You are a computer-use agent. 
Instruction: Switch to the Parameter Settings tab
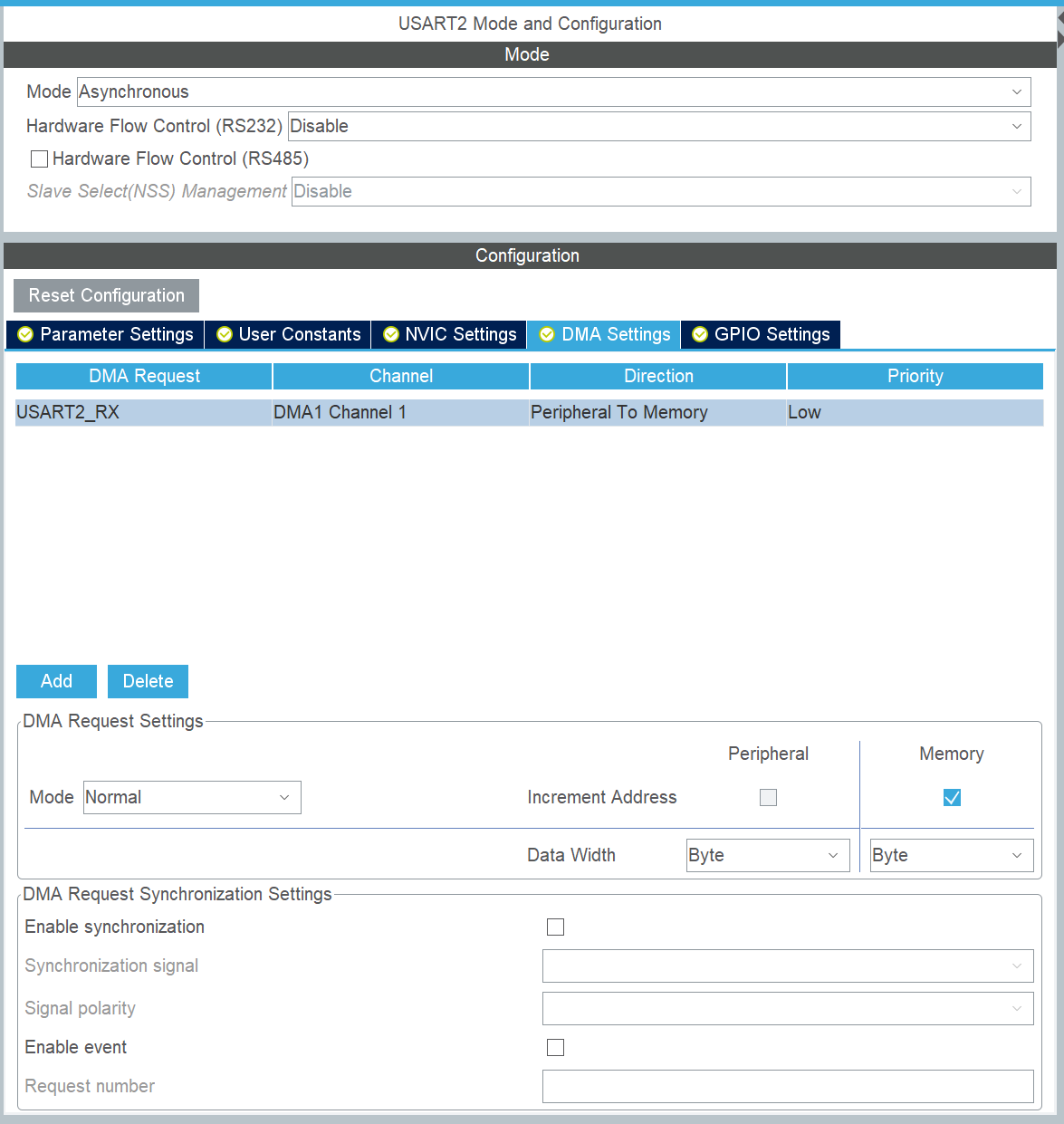pyautogui.click(x=105, y=334)
